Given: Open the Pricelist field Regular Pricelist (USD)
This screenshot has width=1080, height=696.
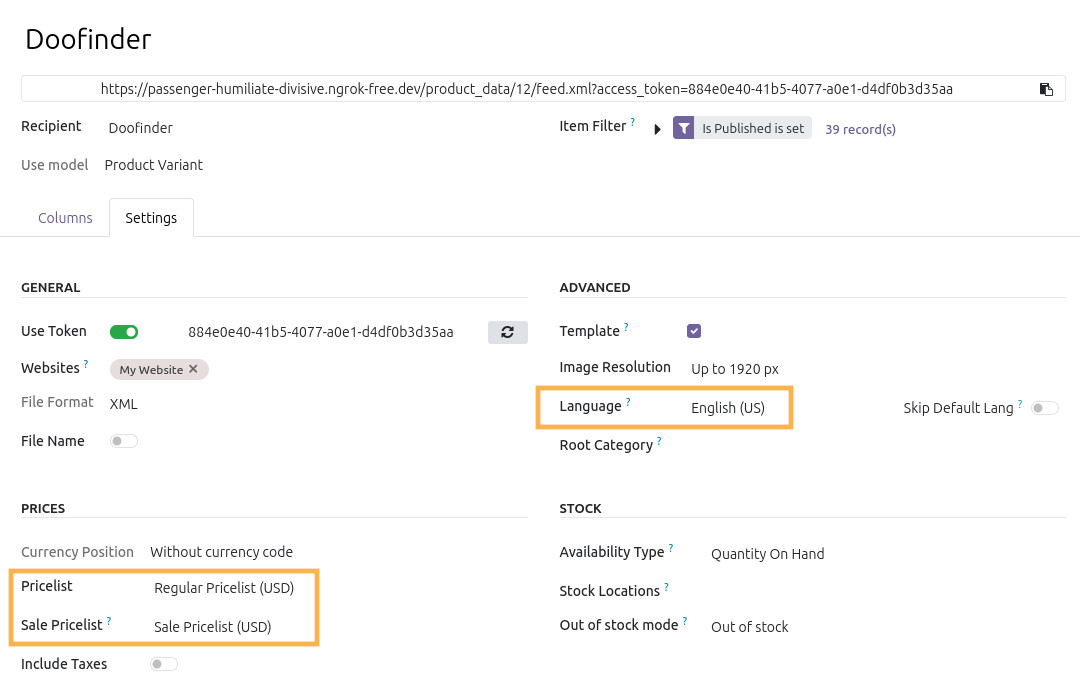Looking at the screenshot, I should point(224,588).
